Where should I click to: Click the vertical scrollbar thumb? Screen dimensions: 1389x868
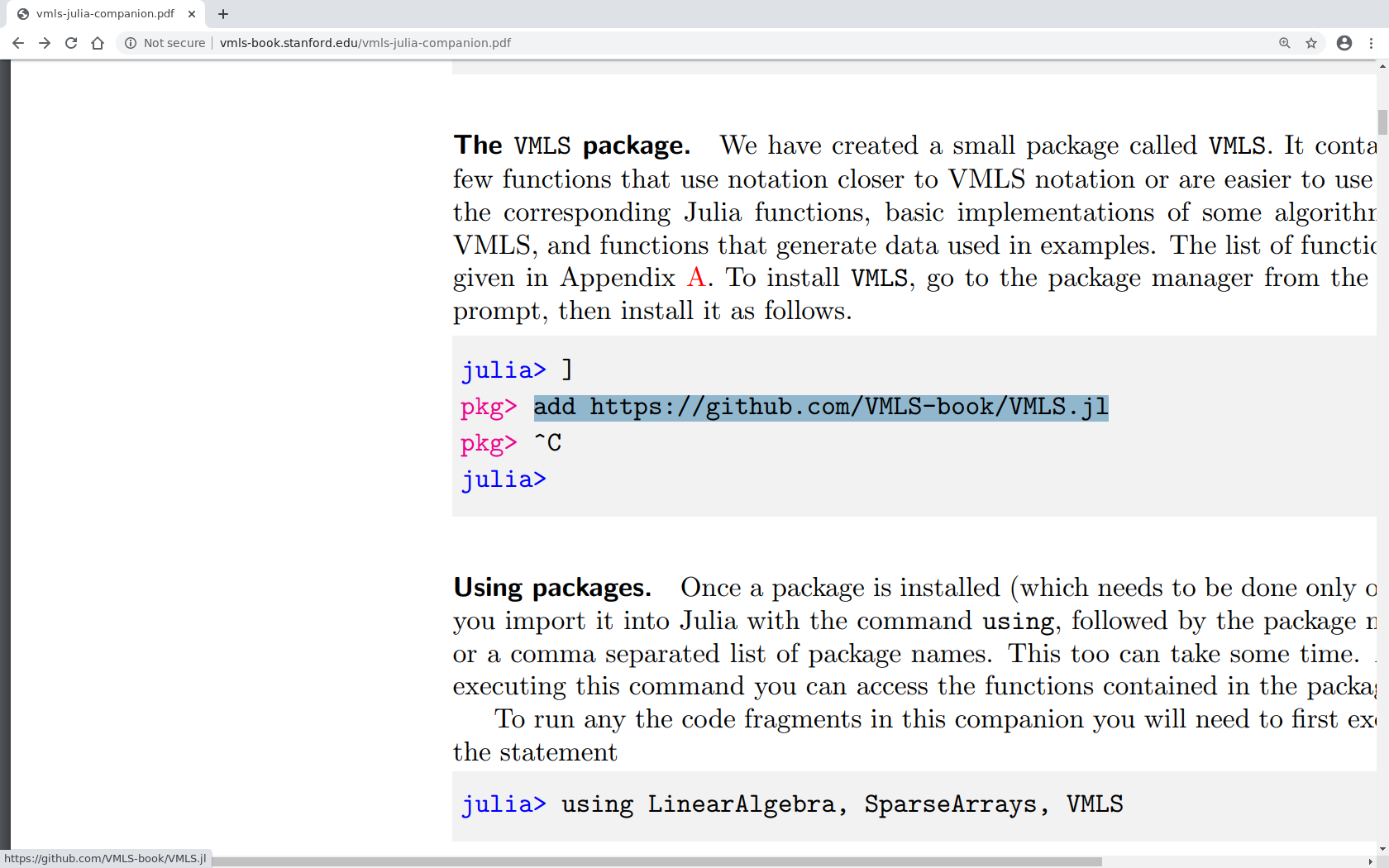click(x=1382, y=122)
